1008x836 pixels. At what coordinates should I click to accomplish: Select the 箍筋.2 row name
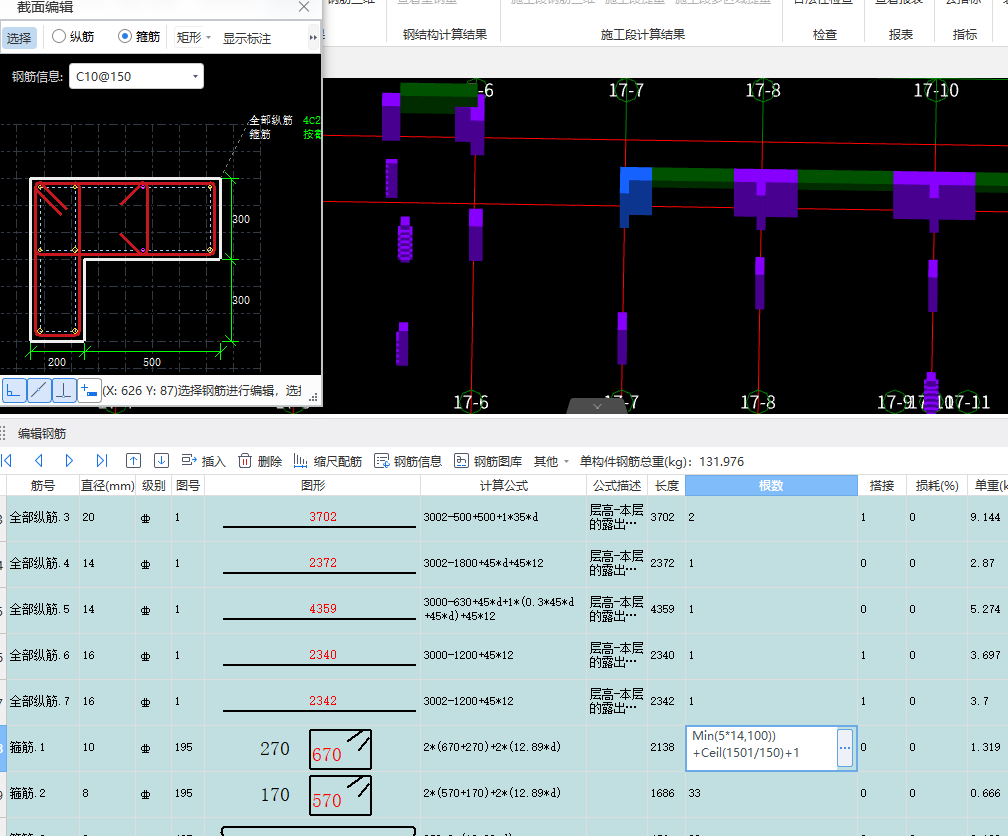point(27,794)
